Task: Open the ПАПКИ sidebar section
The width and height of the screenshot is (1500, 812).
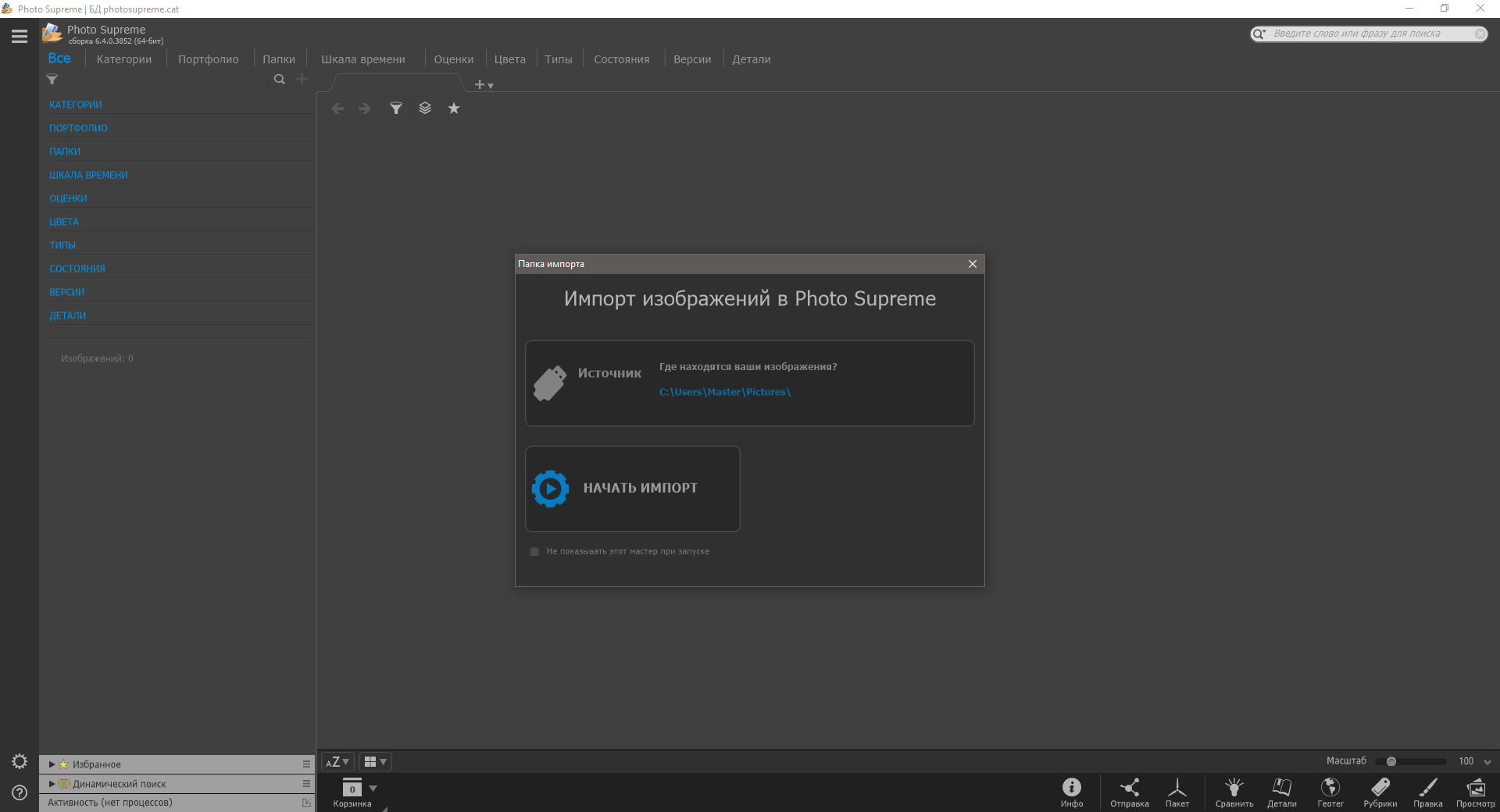Action: tap(65, 151)
